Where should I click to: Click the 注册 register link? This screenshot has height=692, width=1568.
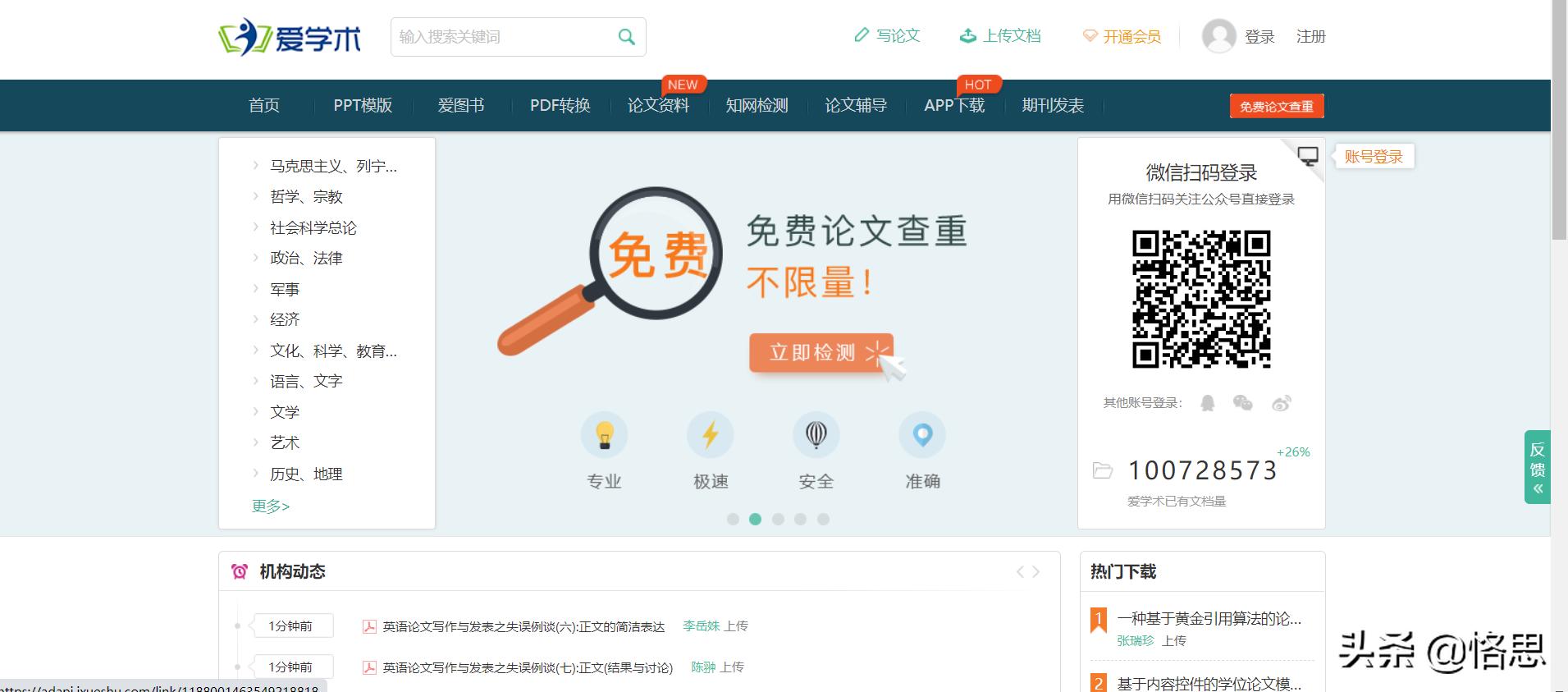1311,37
